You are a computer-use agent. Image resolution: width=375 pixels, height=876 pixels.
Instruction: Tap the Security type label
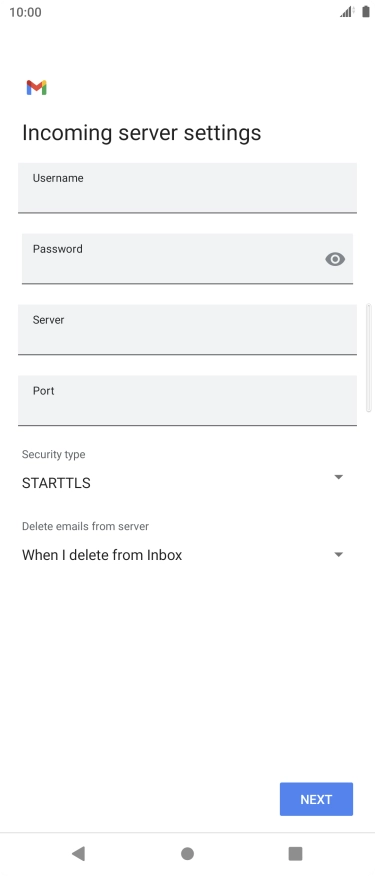click(54, 454)
